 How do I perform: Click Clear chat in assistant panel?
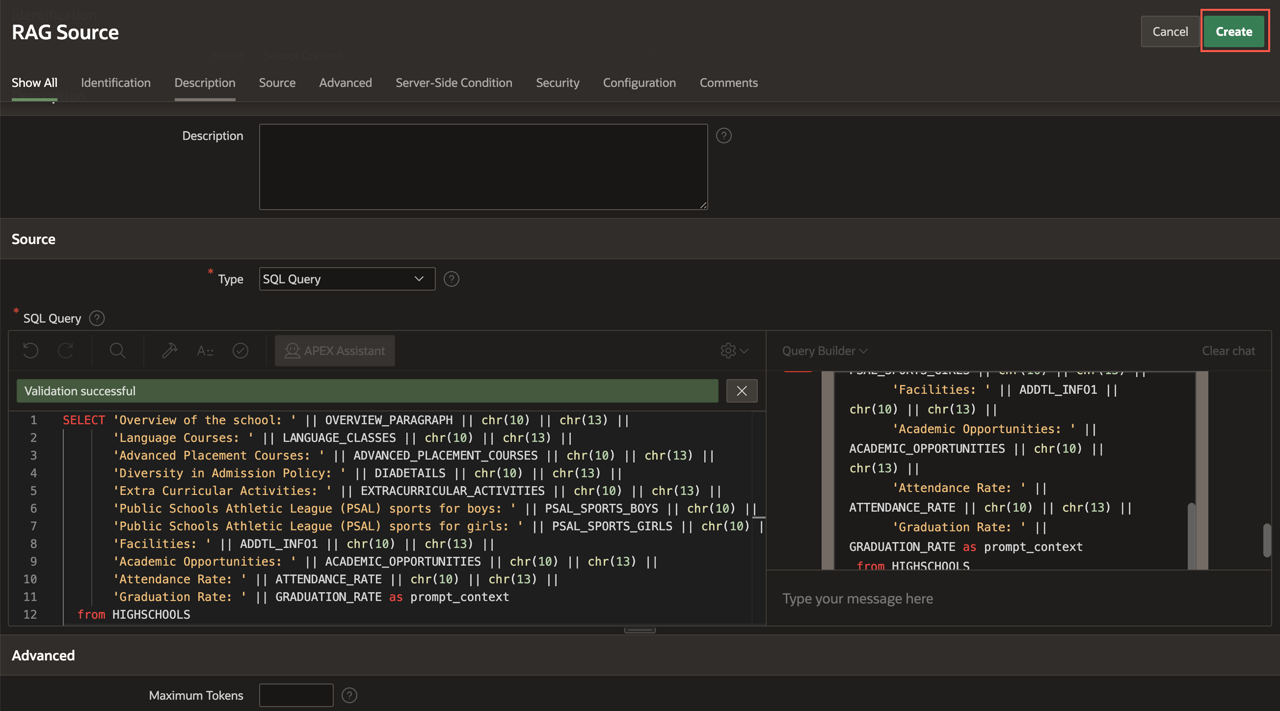[x=1228, y=351]
